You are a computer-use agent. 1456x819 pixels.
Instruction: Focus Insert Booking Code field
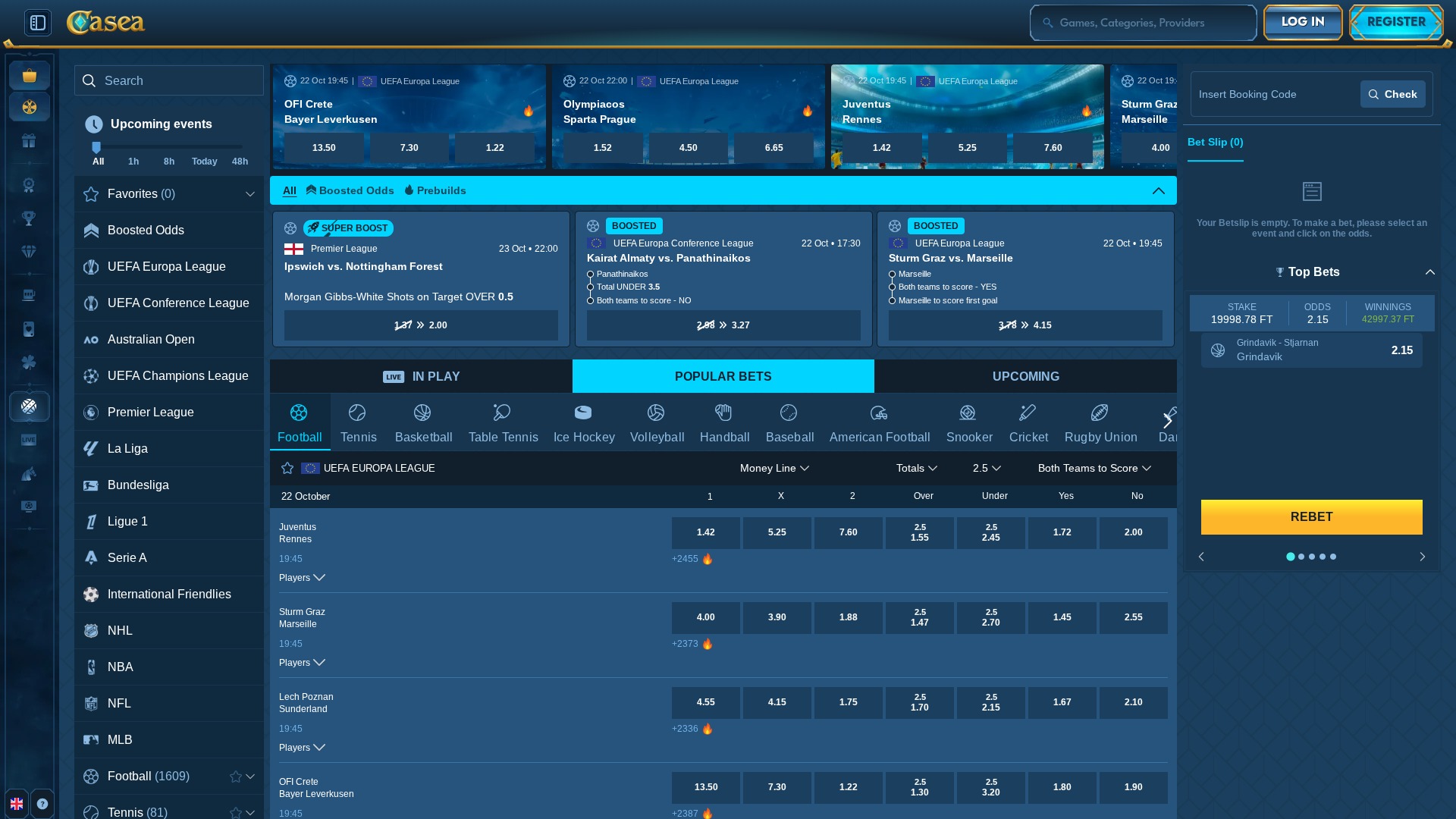1276,94
